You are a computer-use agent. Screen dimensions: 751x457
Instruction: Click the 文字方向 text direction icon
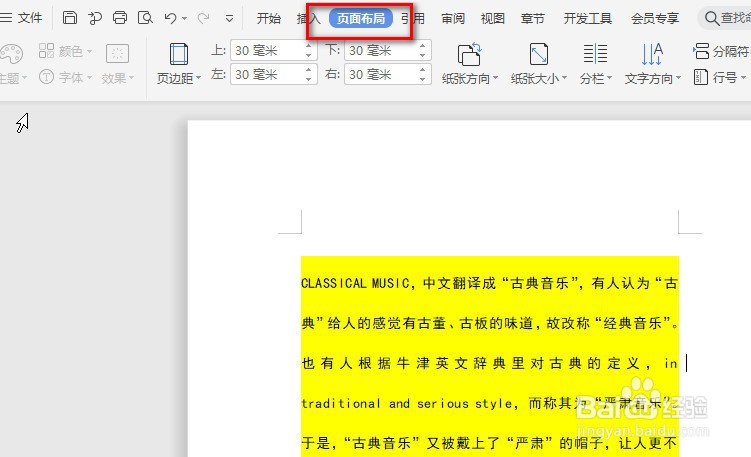tap(652, 54)
